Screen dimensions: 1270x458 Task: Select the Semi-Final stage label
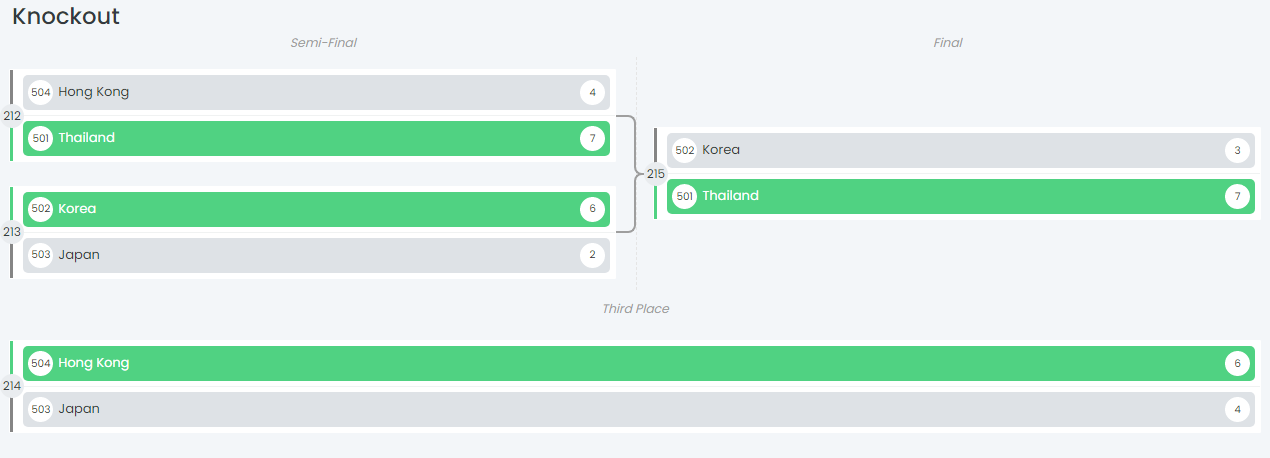click(323, 43)
